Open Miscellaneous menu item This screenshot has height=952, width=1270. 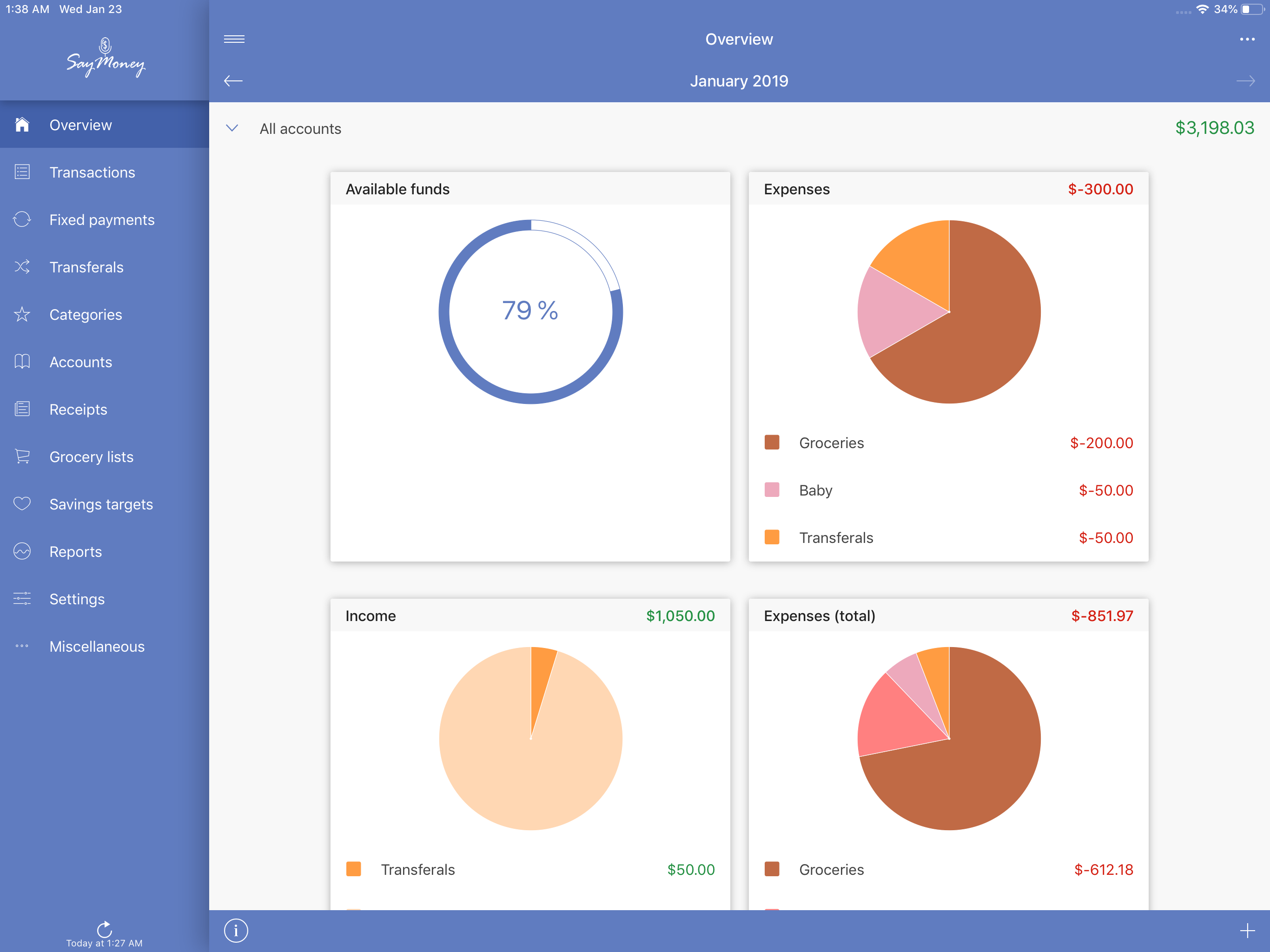click(x=105, y=647)
